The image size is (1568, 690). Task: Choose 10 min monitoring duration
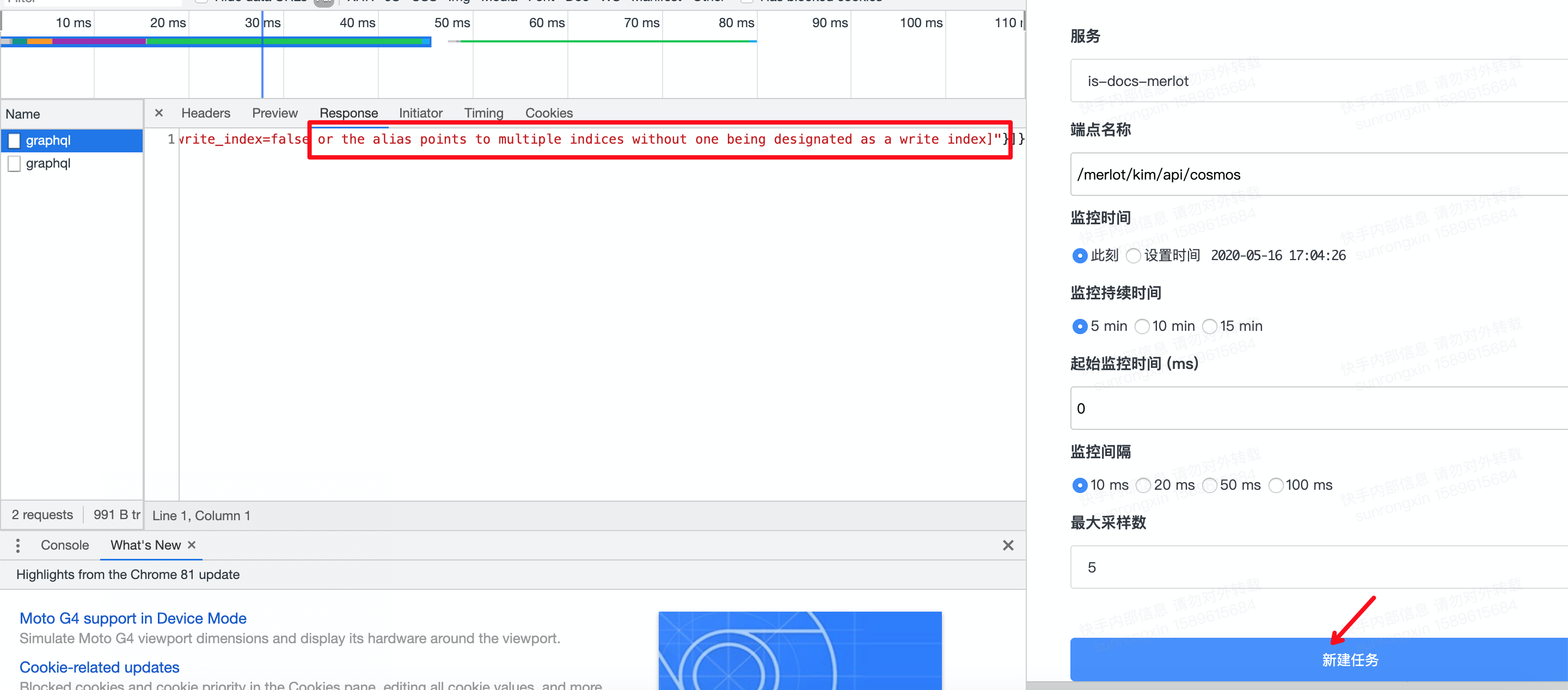[1142, 326]
